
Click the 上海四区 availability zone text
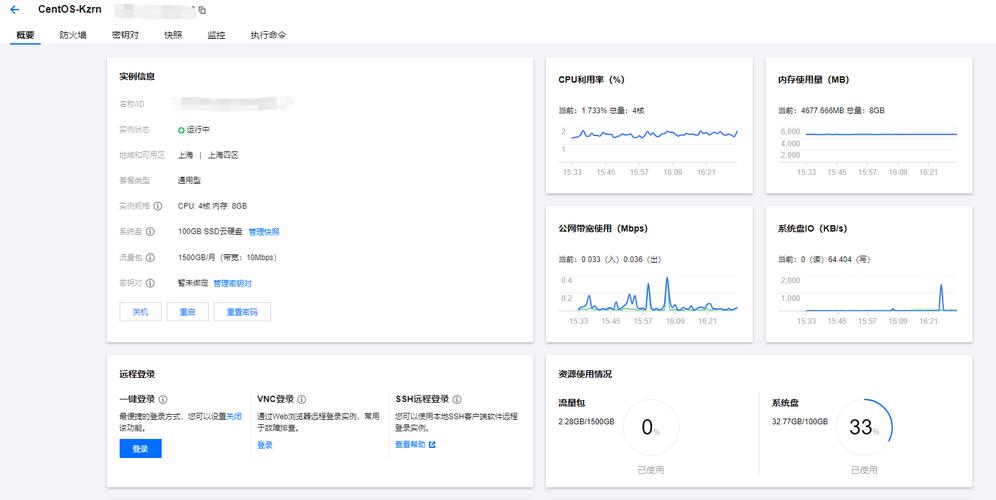(223, 155)
